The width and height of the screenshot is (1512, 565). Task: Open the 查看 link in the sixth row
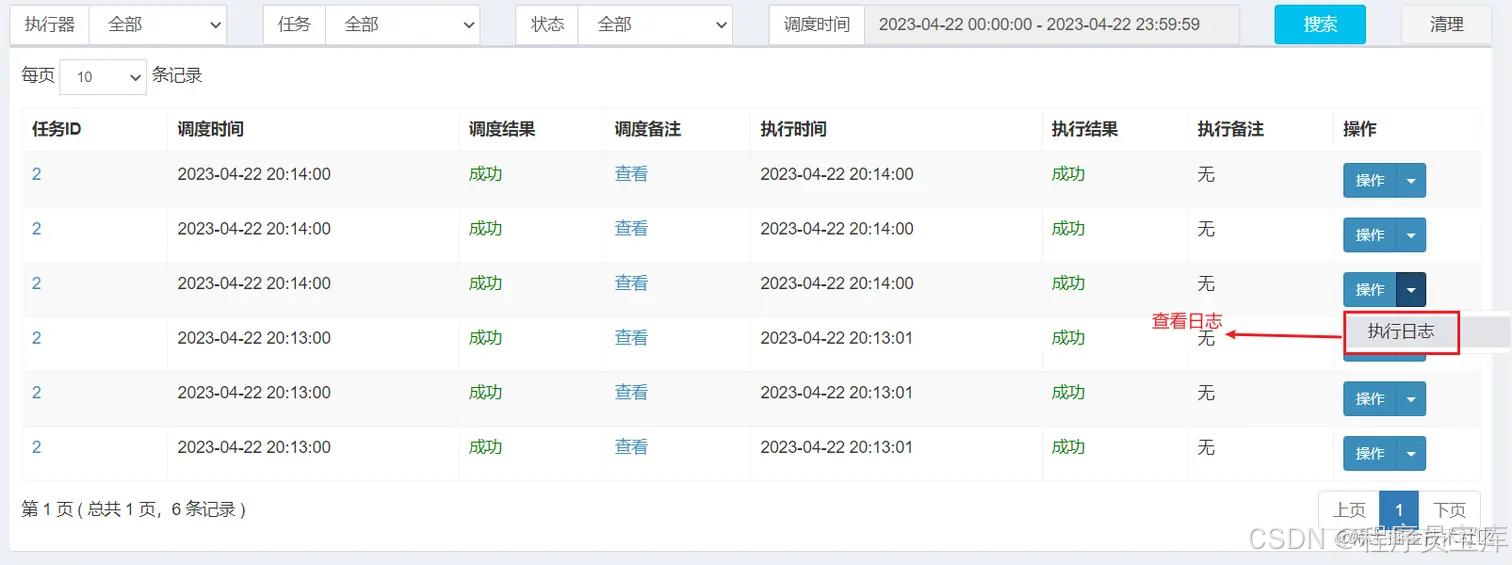(x=631, y=447)
